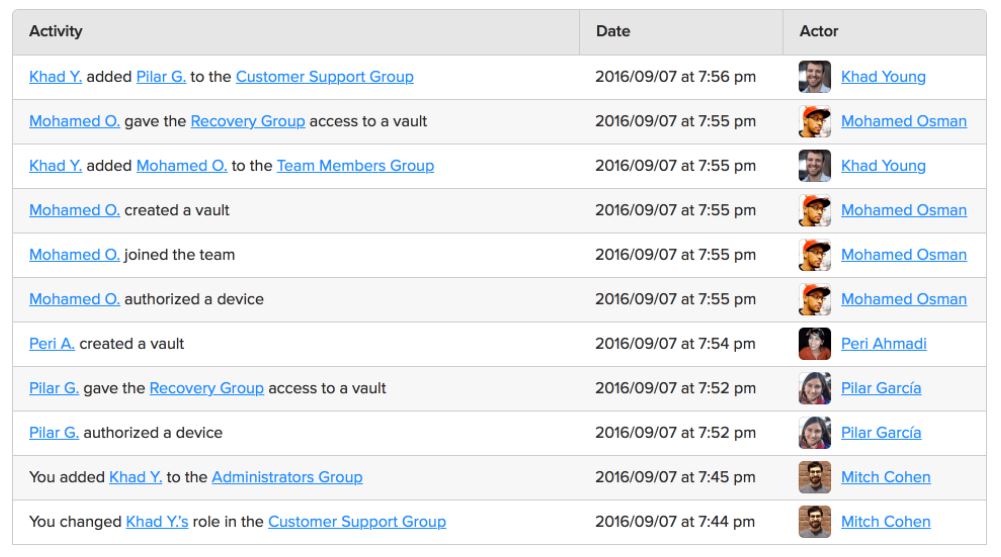Click Mohamed Osman's avatar in the joined the team row
Image resolution: width=1001 pixels, height=557 pixels.
pos(815,255)
